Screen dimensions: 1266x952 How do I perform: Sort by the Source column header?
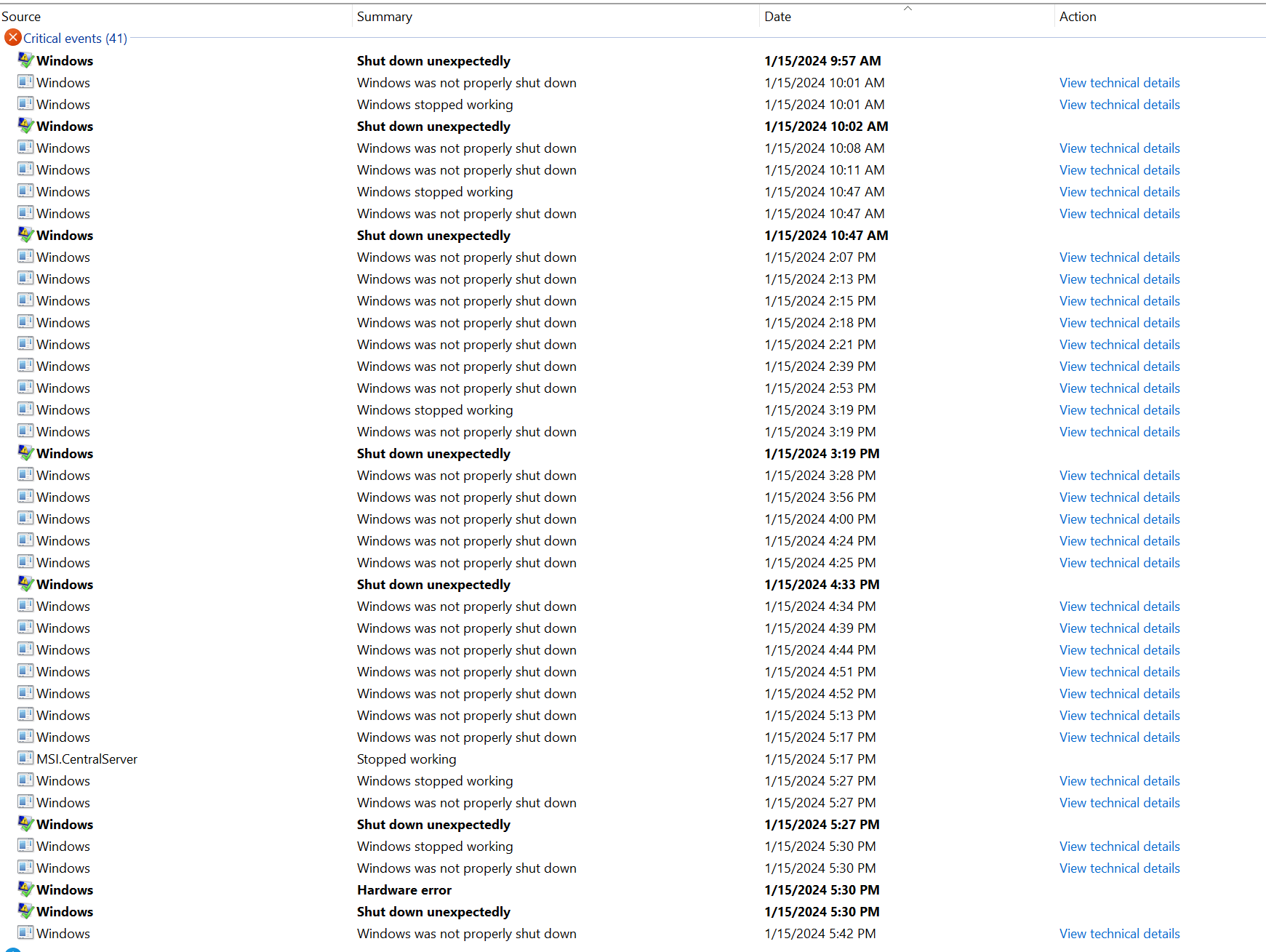21,17
